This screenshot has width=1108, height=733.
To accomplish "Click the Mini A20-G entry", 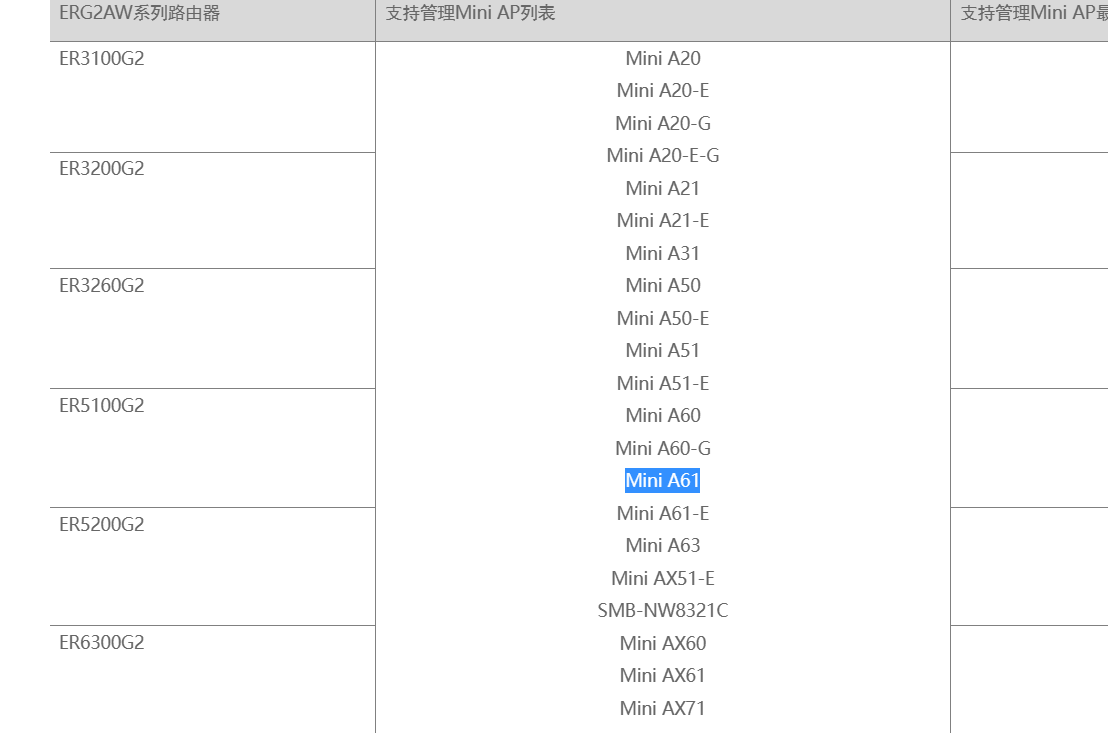I will [x=662, y=123].
